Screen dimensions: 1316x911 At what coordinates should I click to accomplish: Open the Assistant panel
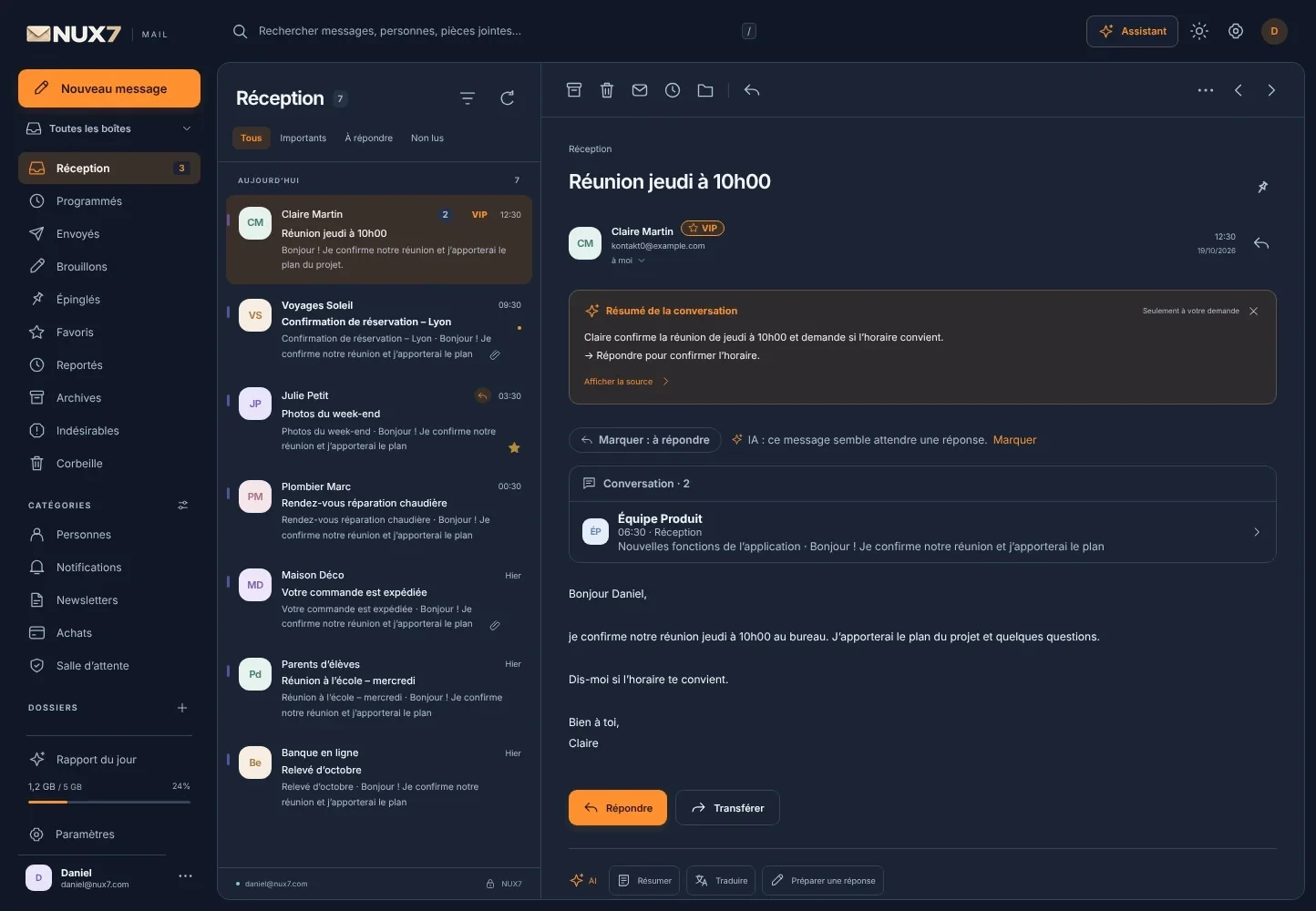point(1132,31)
